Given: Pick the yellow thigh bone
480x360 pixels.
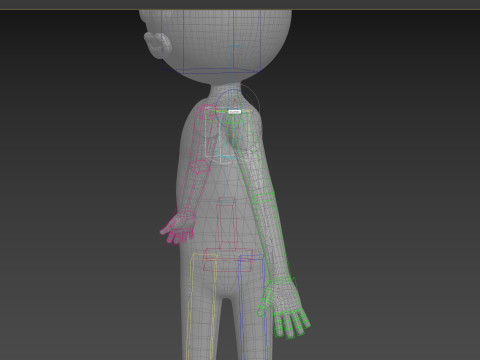Looking at the screenshot, I should [x=203, y=307].
